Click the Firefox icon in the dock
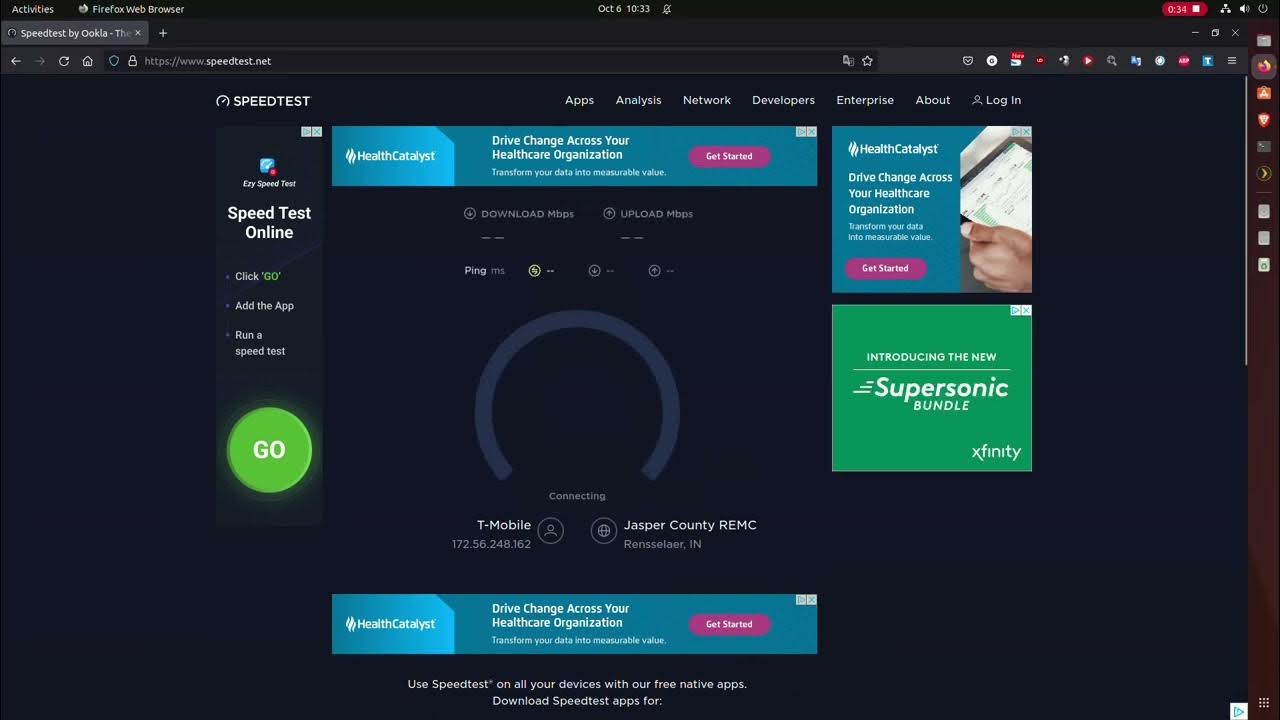The image size is (1280, 720). tap(1264, 66)
